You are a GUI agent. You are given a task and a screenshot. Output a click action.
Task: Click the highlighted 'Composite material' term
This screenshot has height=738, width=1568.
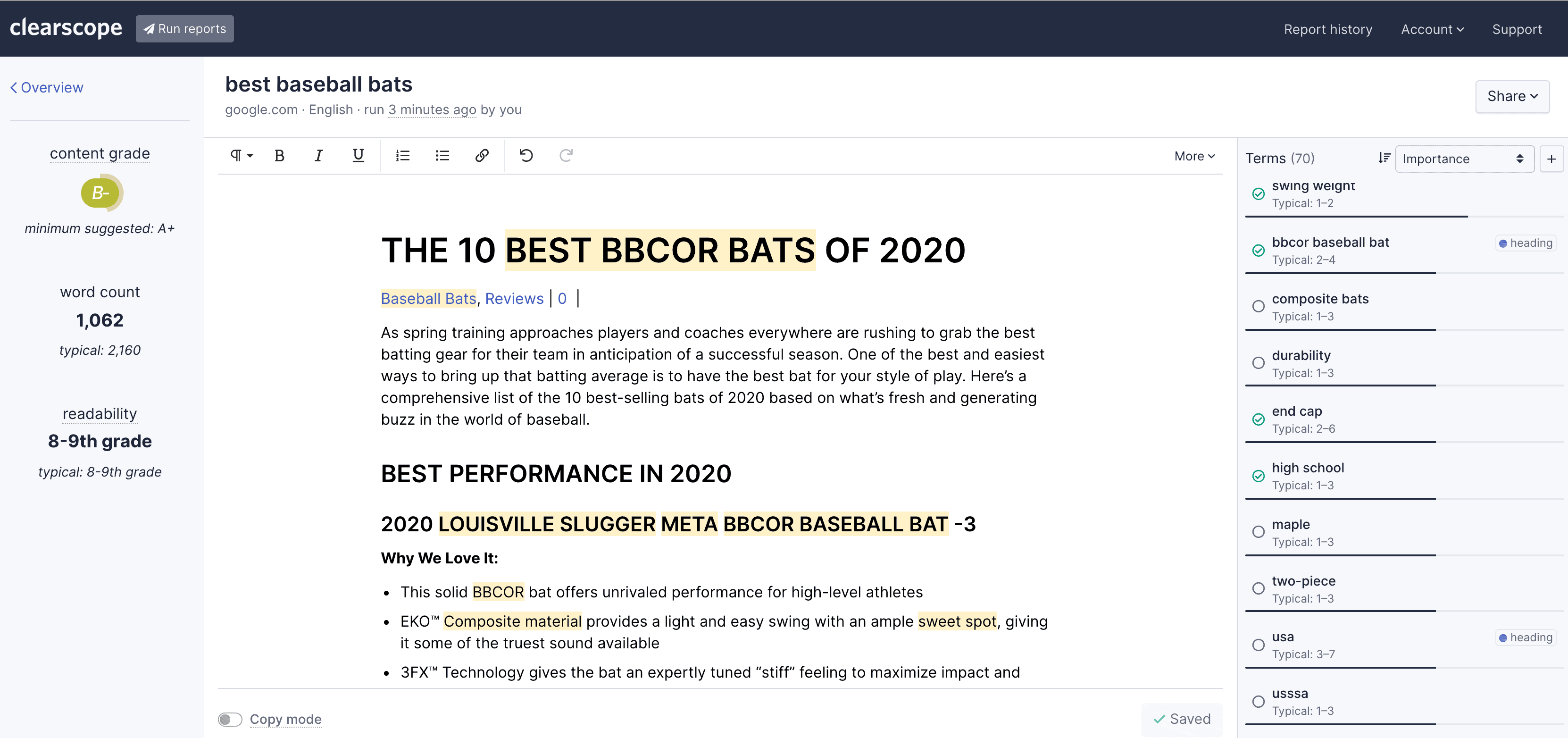point(512,621)
